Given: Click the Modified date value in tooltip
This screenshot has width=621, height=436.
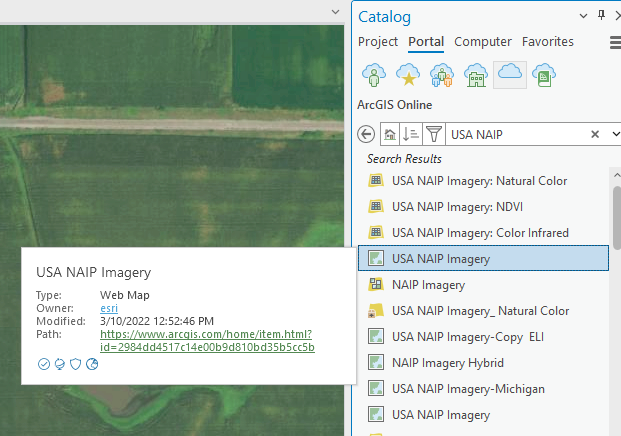Looking at the screenshot, I should 157,321.
